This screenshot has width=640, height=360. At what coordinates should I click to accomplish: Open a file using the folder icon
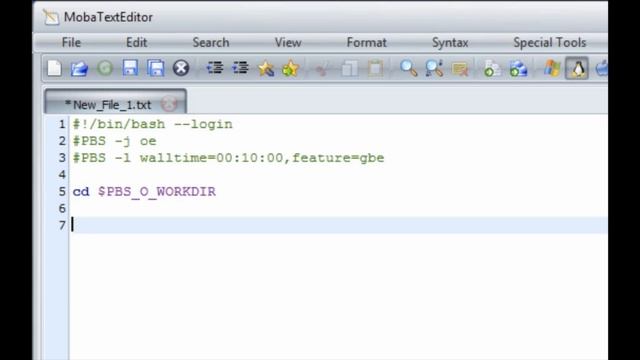click(x=80, y=68)
